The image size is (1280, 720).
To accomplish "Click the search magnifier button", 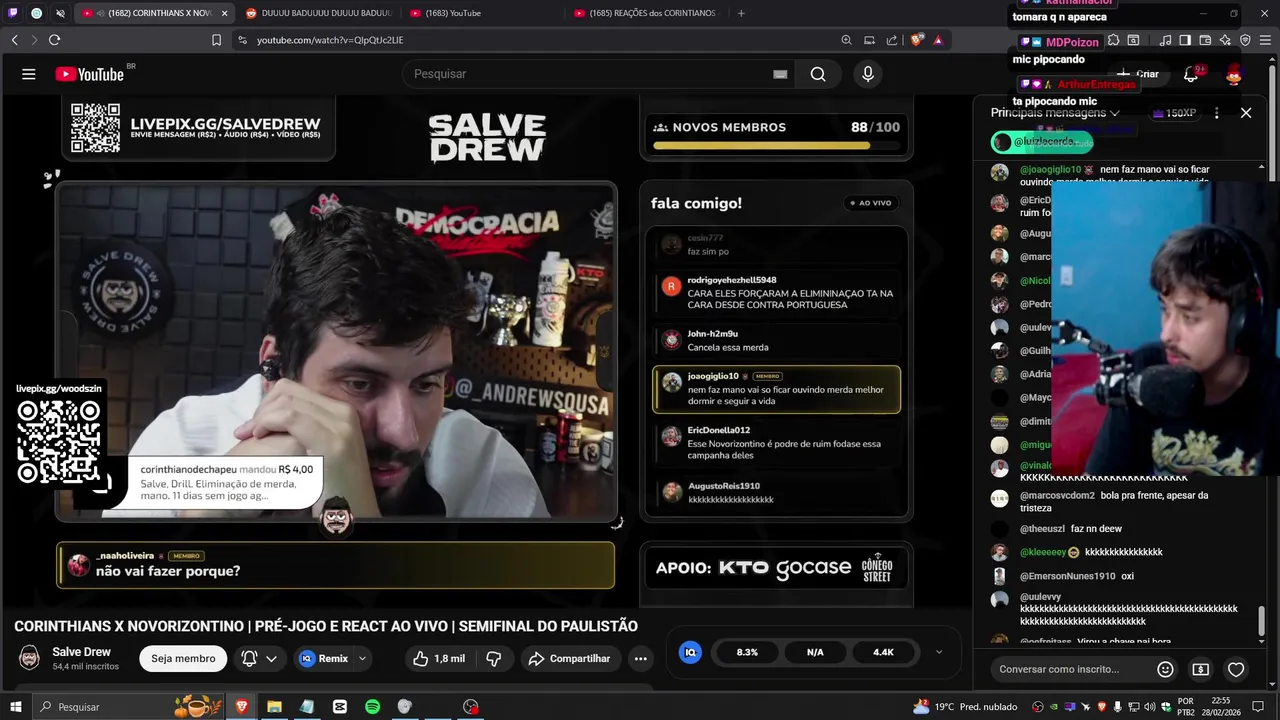I will point(818,74).
